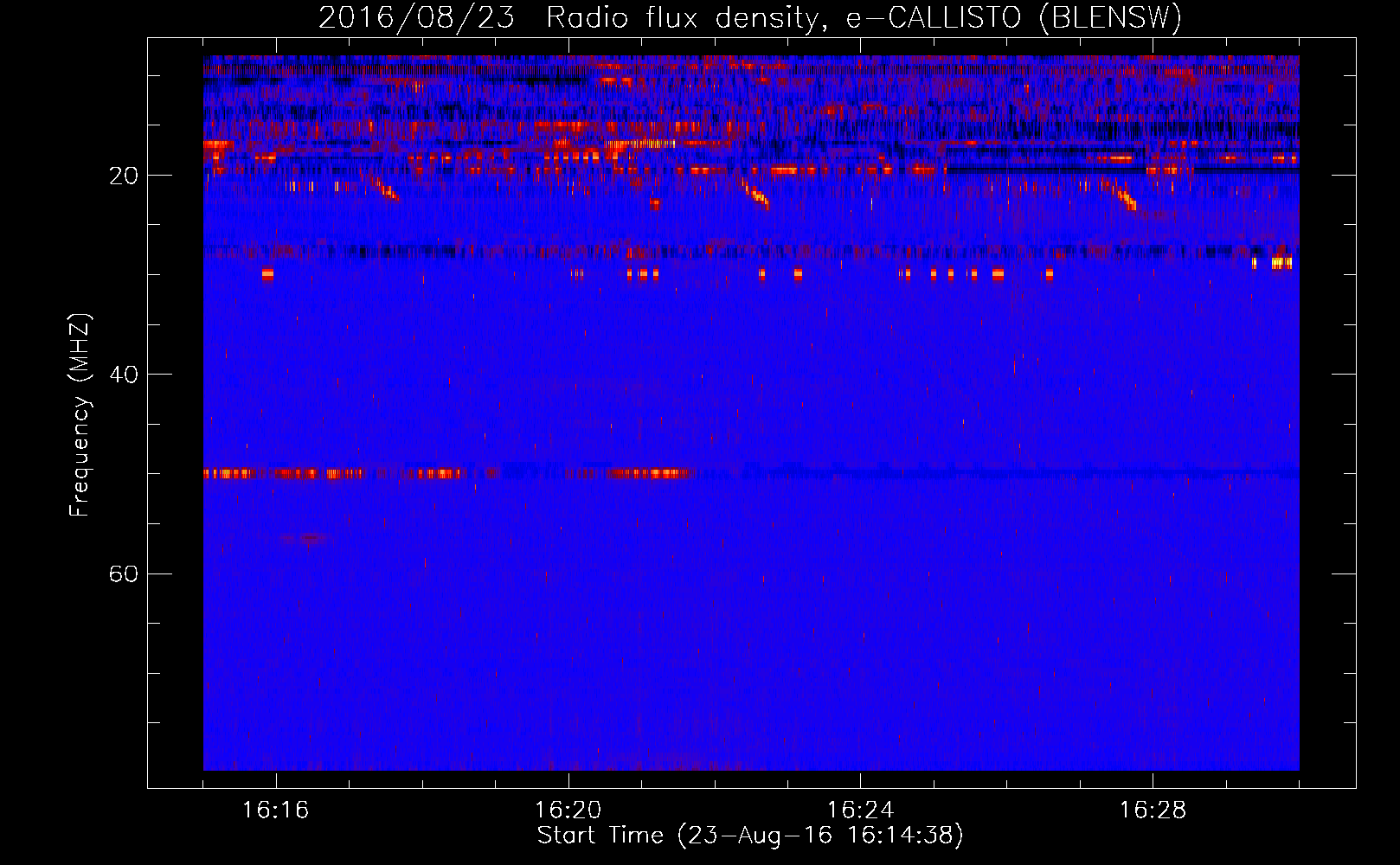Click the 2016/08/23 date in title
Screen dimensions: 1400x865
416,17
